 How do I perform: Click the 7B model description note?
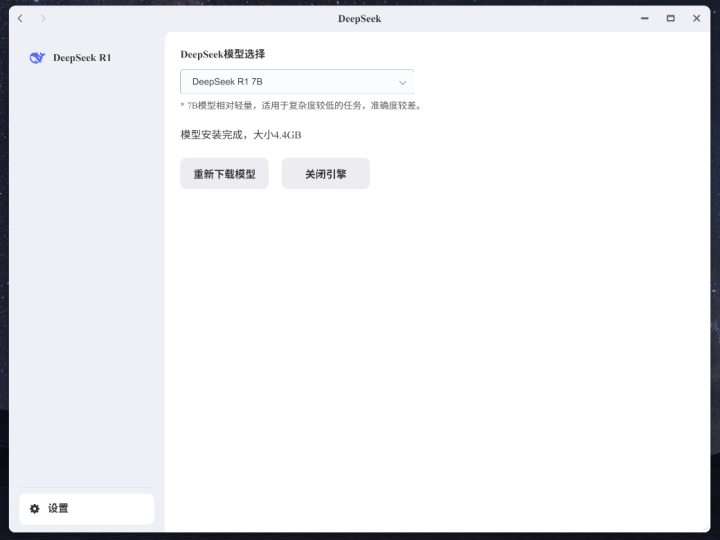pyautogui.click(x=300, y=105)
